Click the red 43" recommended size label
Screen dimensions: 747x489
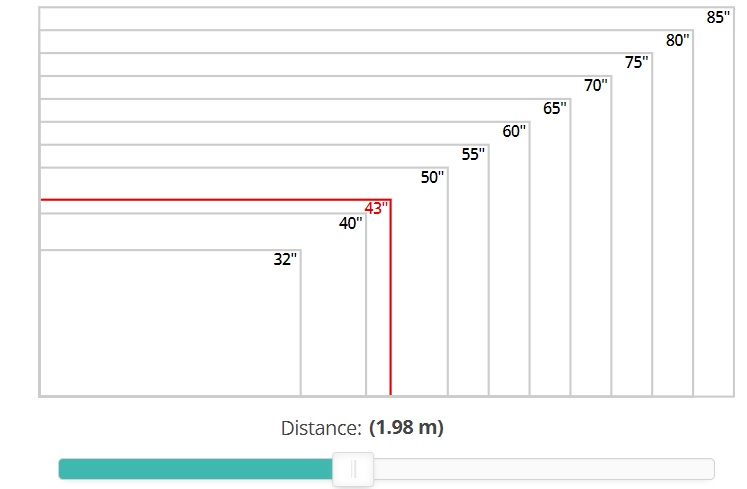tap(376, 208)
